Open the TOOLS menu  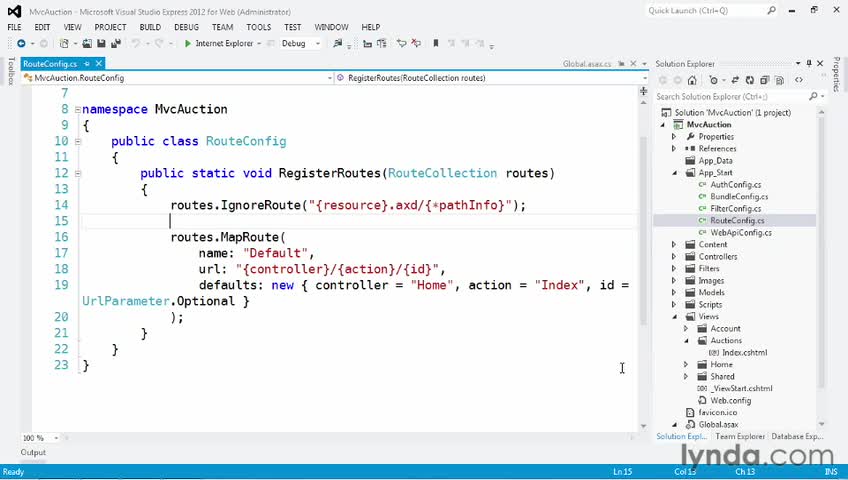click(x=259, y=27)
